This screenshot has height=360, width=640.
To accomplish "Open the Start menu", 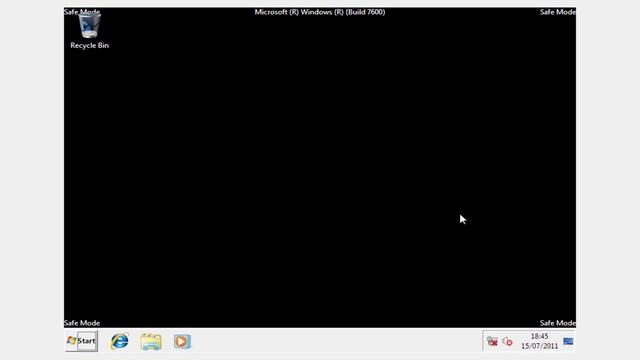I will coord(82,341).
